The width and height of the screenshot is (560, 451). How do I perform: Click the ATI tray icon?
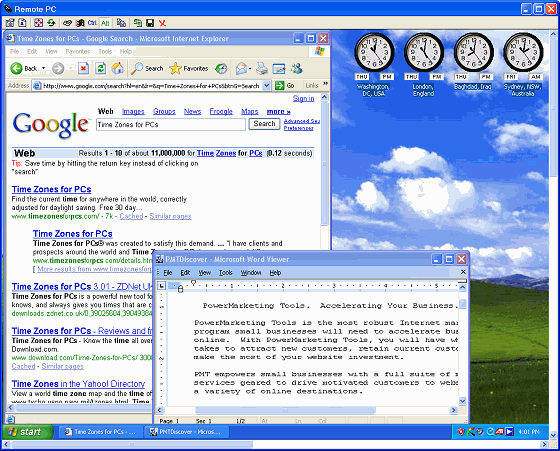(x=500, y=432)
